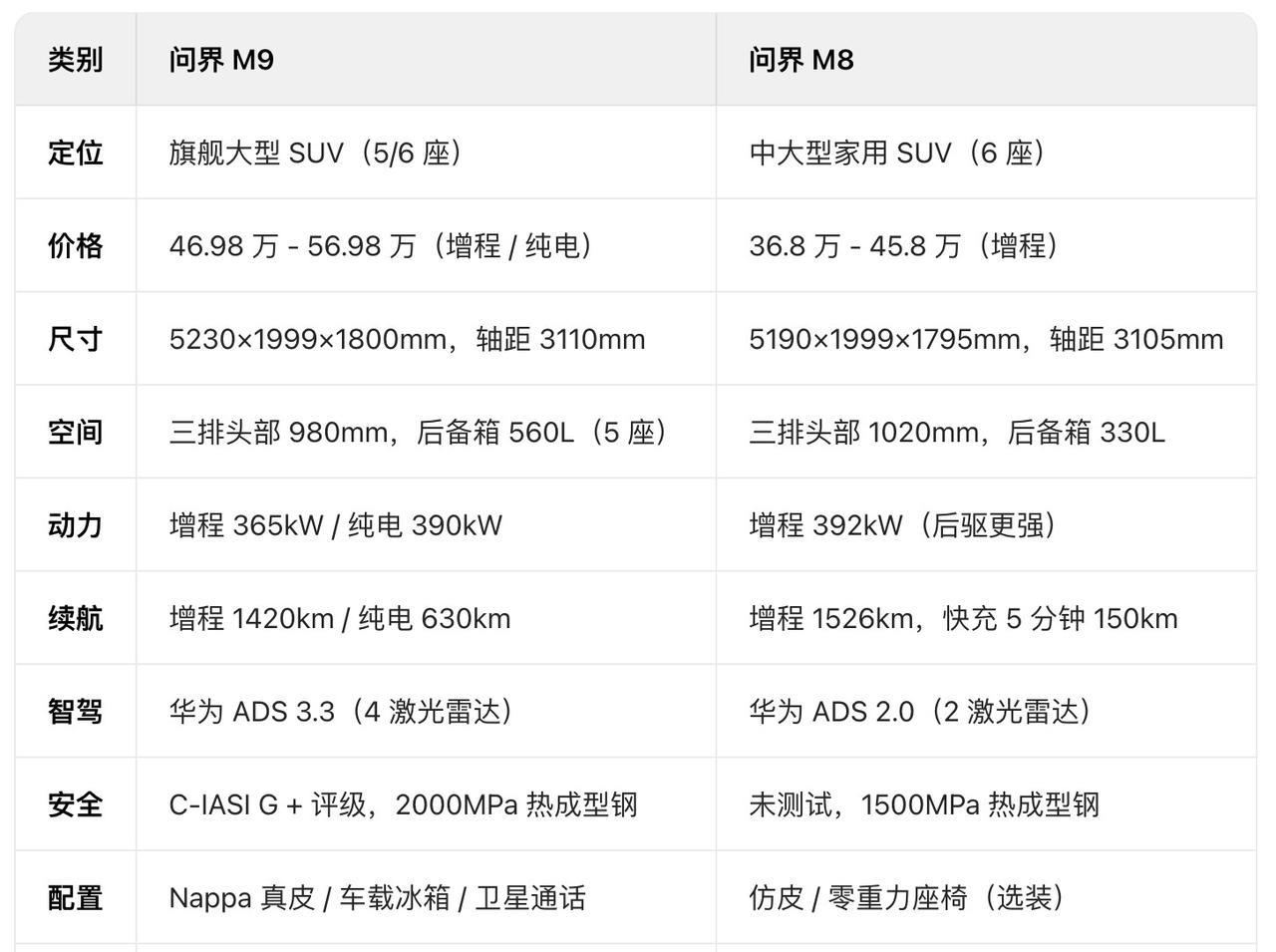
Task: Select the 智驾 row label
Action: point(76,711)
